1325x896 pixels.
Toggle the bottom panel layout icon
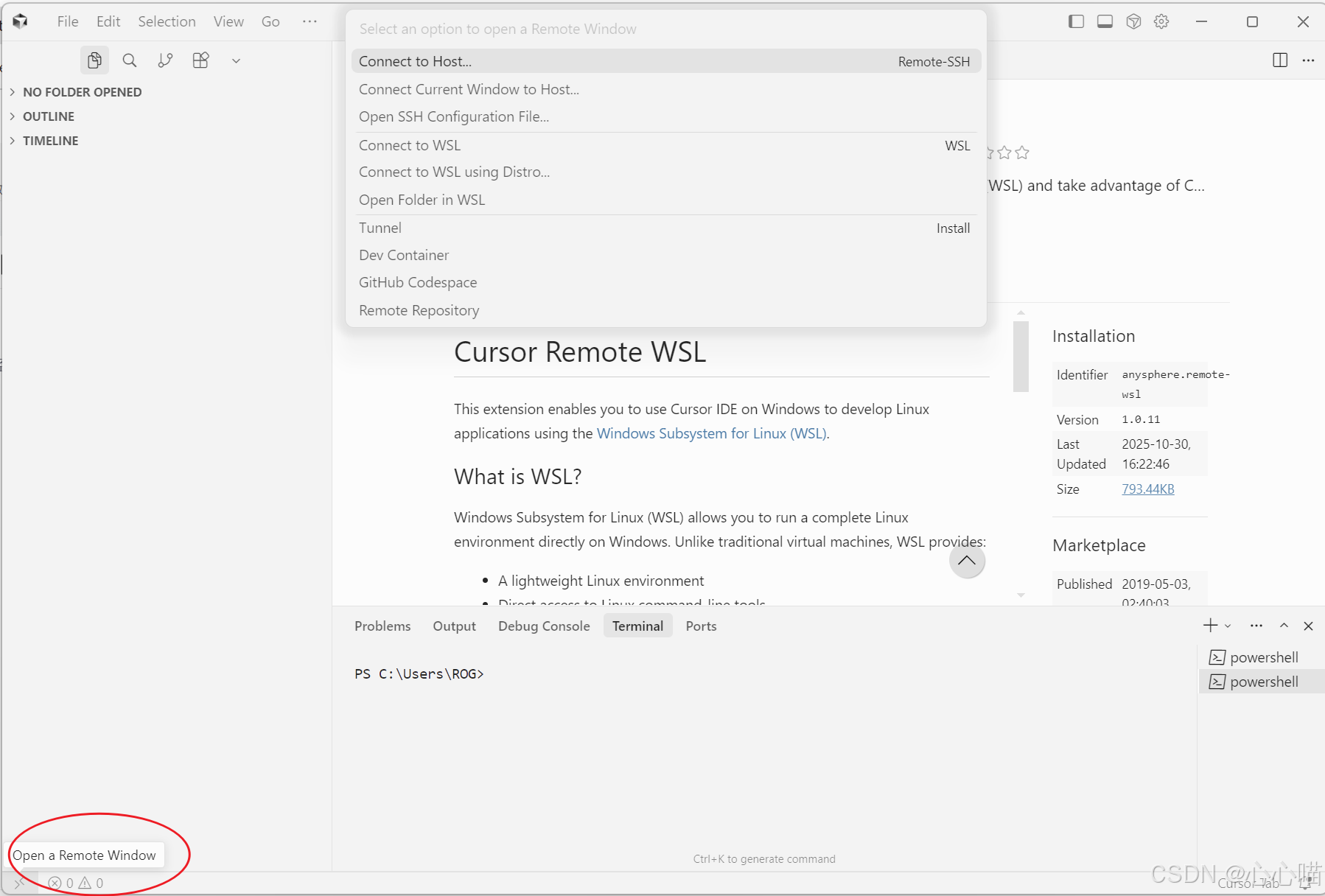[1105, 21]
